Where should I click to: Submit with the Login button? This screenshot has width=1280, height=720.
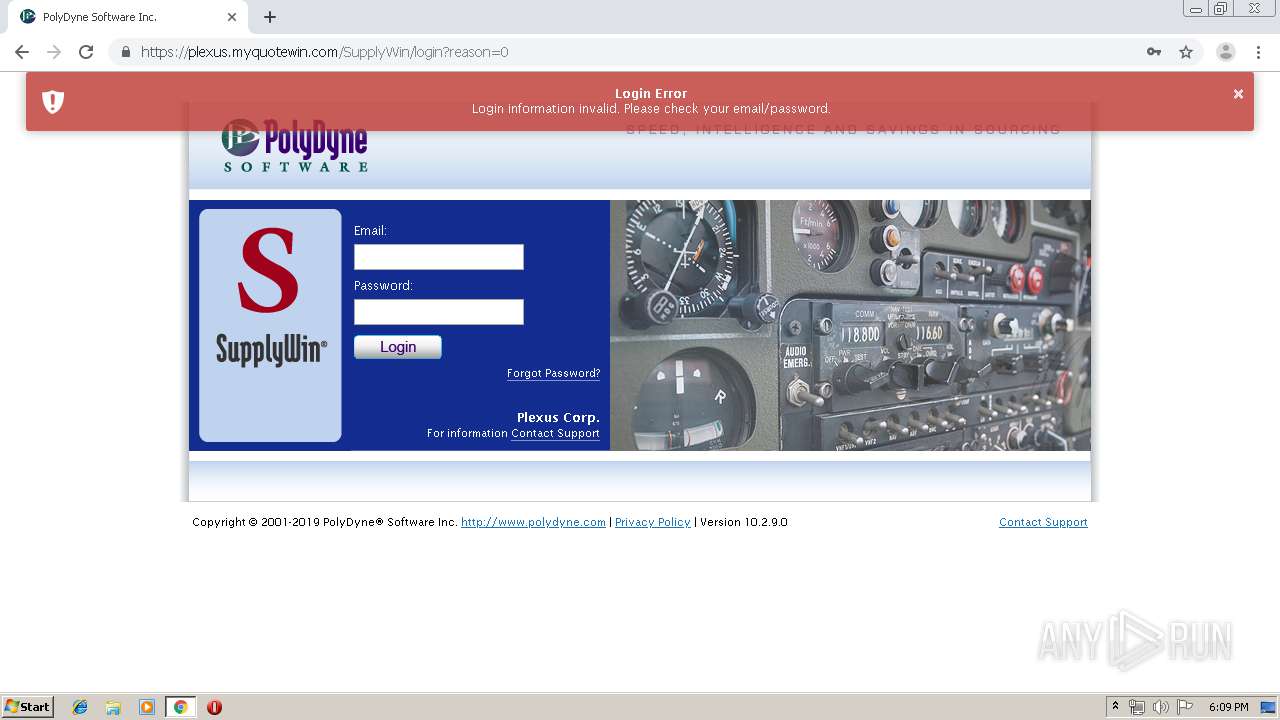point(397,347)
